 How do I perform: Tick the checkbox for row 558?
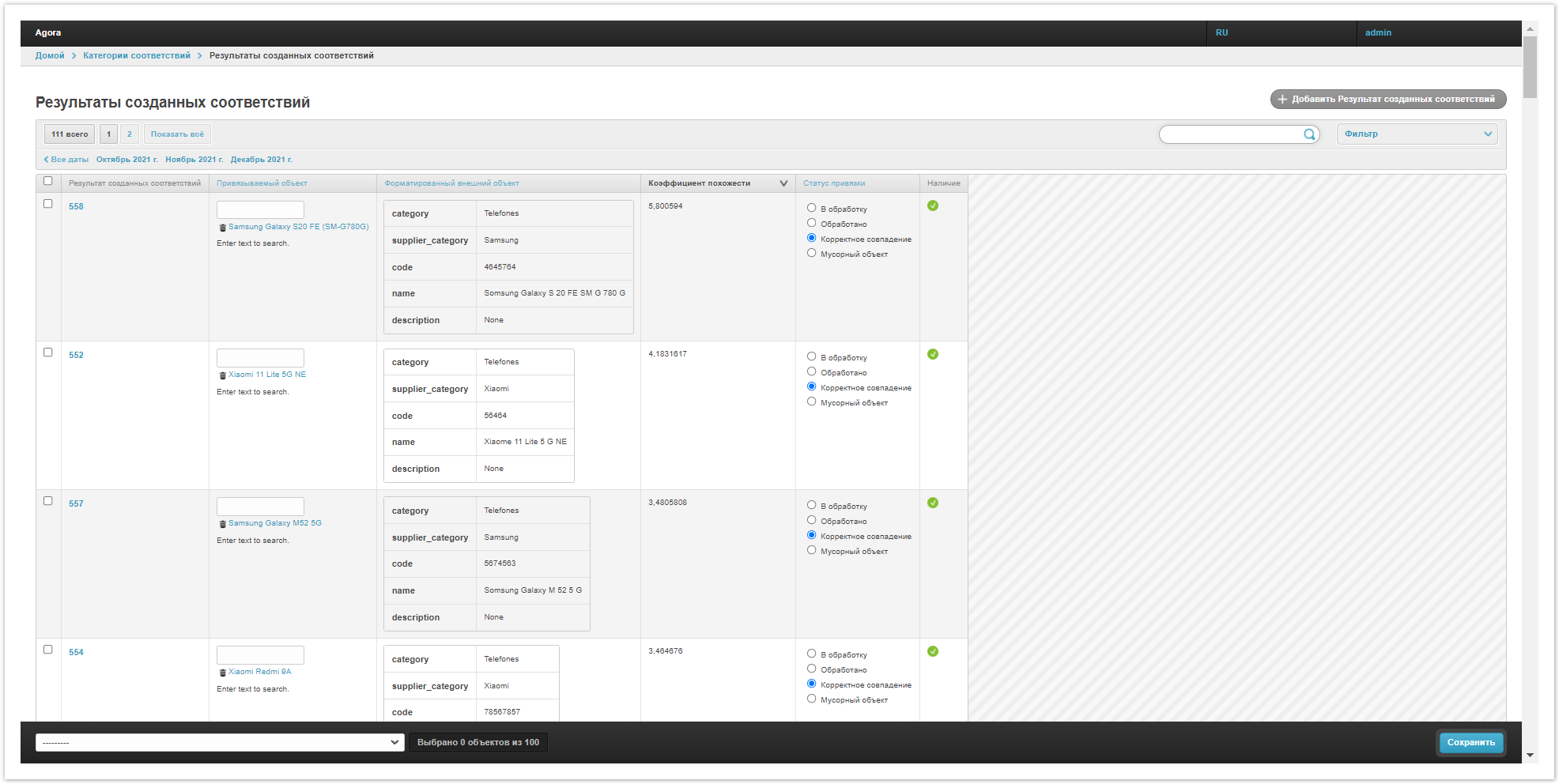[x=48, y=204]
